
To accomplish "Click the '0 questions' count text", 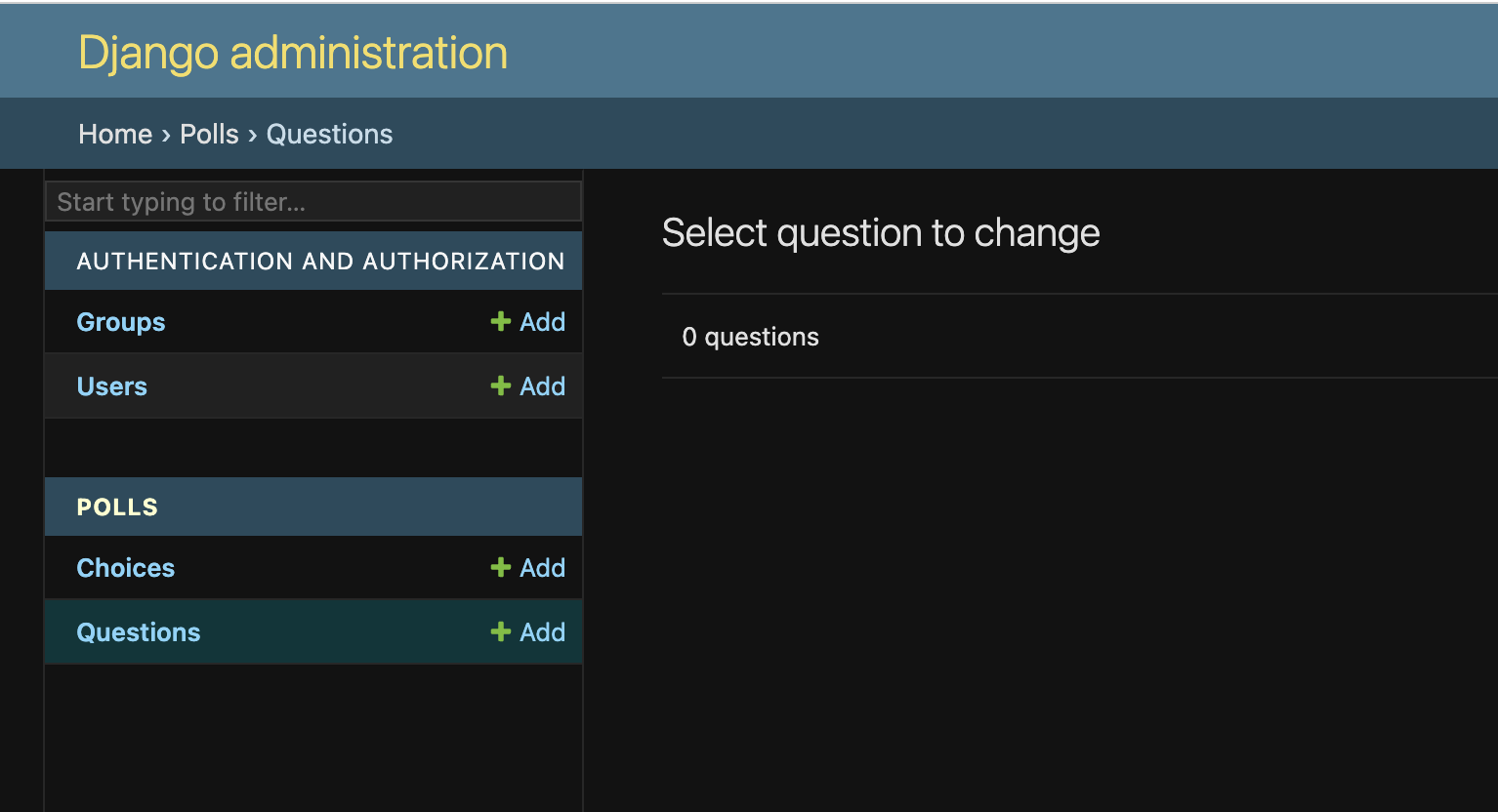I will point(751,337).
